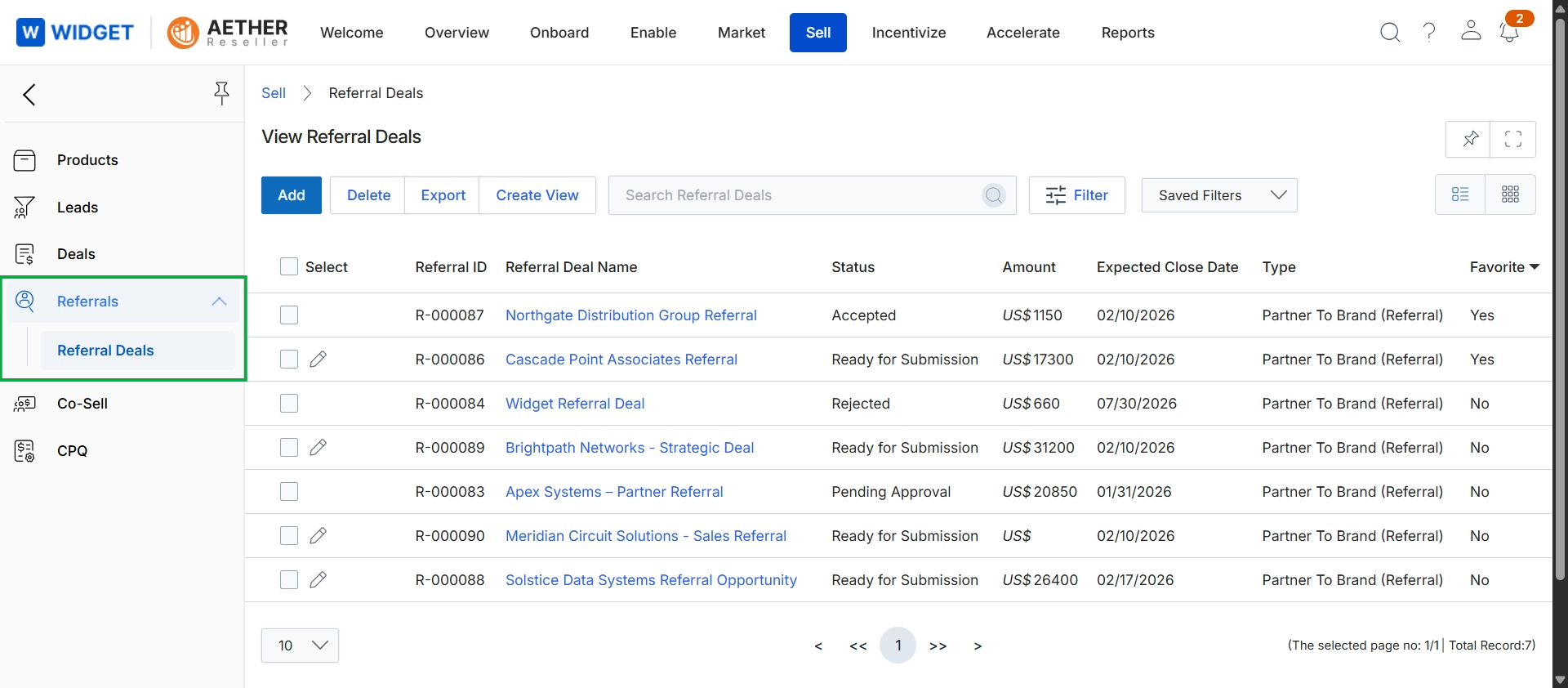This screenshot has width=1568, height=688.
Task: Click search icon in Referral Deals search box
Action: click(993, 195)
